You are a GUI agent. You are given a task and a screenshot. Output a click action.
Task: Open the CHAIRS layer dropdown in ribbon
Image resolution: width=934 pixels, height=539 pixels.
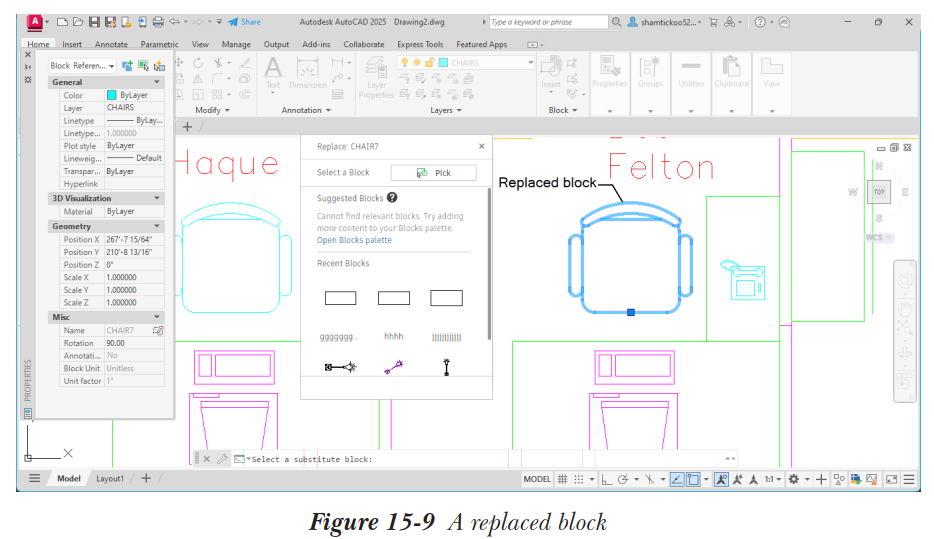coord(530,63)
